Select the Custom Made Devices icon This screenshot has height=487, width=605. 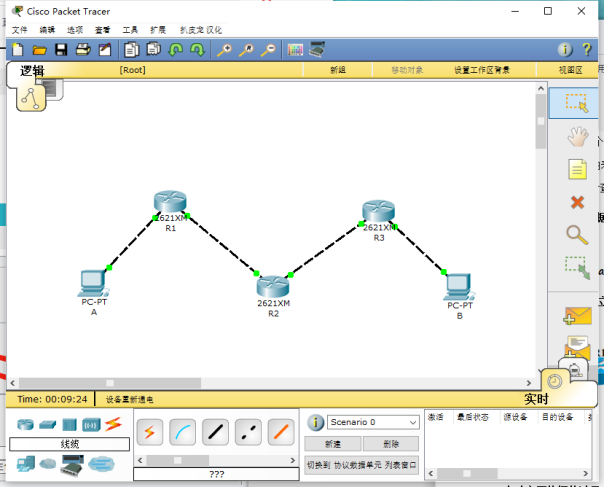click(72, 465)
